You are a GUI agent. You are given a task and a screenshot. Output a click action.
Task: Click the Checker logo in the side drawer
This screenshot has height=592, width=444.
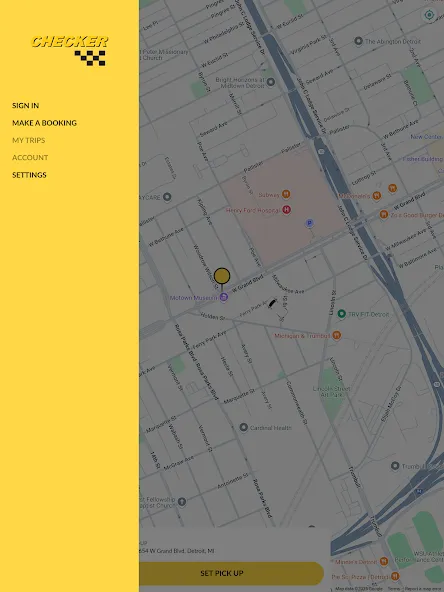pos(69,51)
